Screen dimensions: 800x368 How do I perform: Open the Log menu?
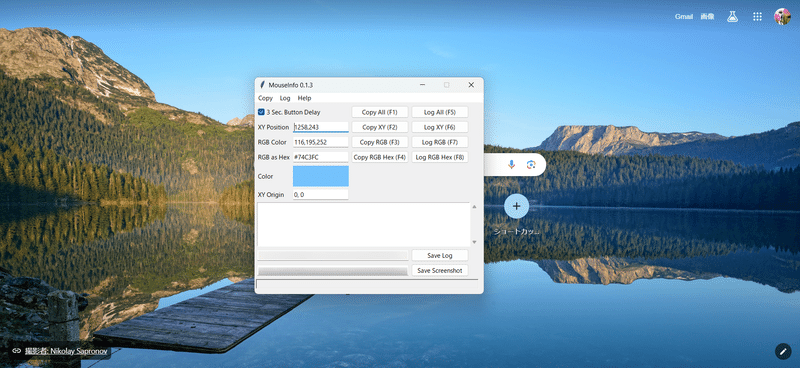point(285,98)
